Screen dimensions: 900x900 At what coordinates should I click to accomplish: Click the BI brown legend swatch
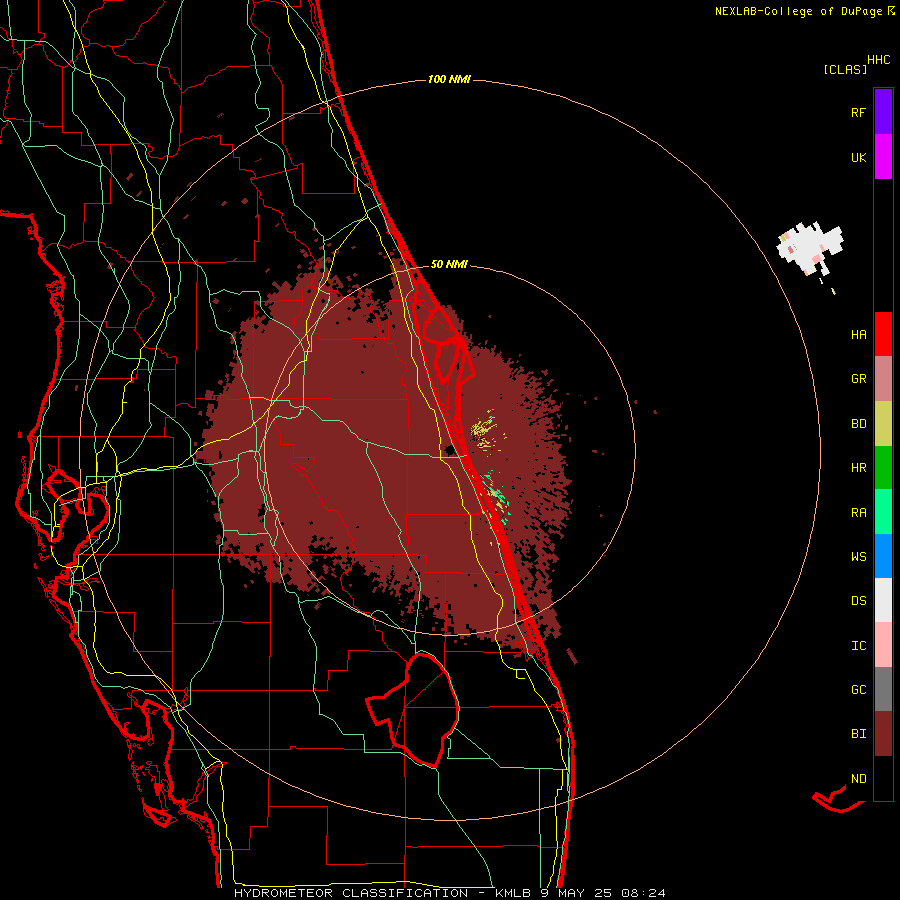883,734
